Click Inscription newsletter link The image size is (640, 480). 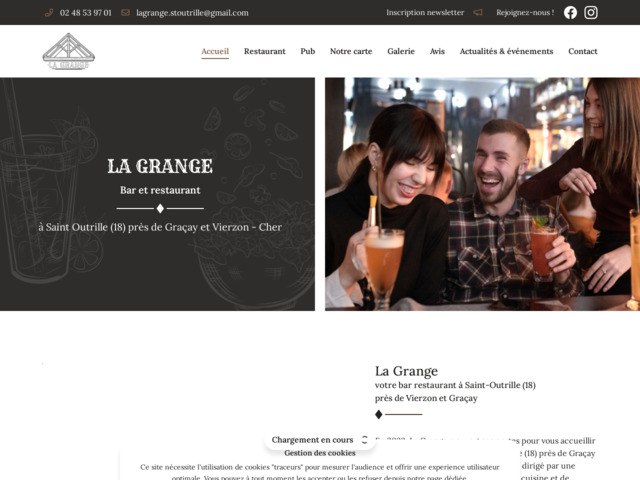coord(425,13)
